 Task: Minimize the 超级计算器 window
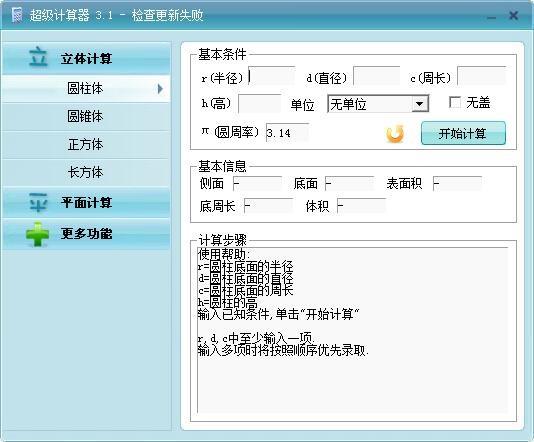click(x=491, y=16)
